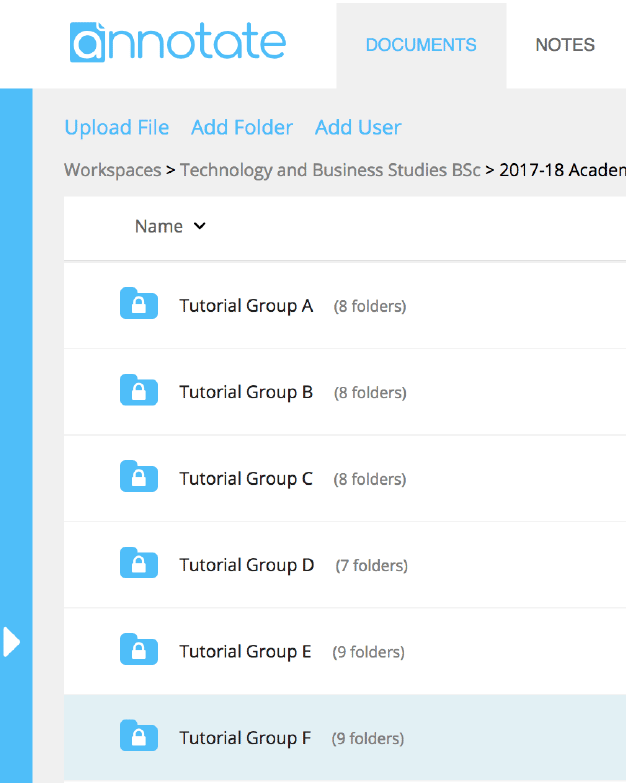Image resolution: width=626 pixels, height=783 pixels.
Task: Click the Add User link
Action: [358, 128]
